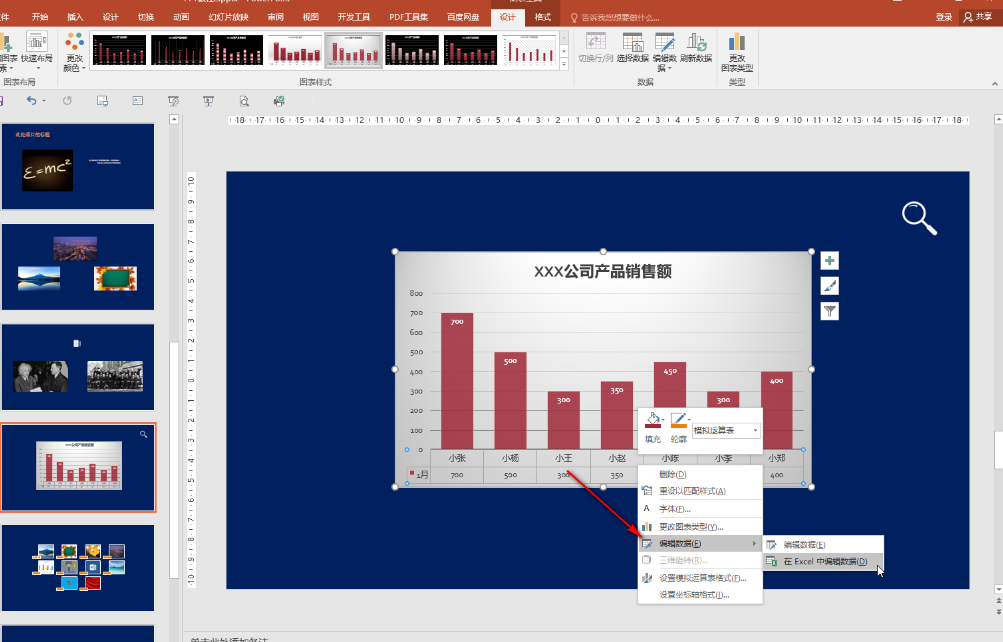Viewport: 1003px width, 642px height.
Task: Click the 共享 (Share) button
Action: pyautogui.click(x=978, y=17)
